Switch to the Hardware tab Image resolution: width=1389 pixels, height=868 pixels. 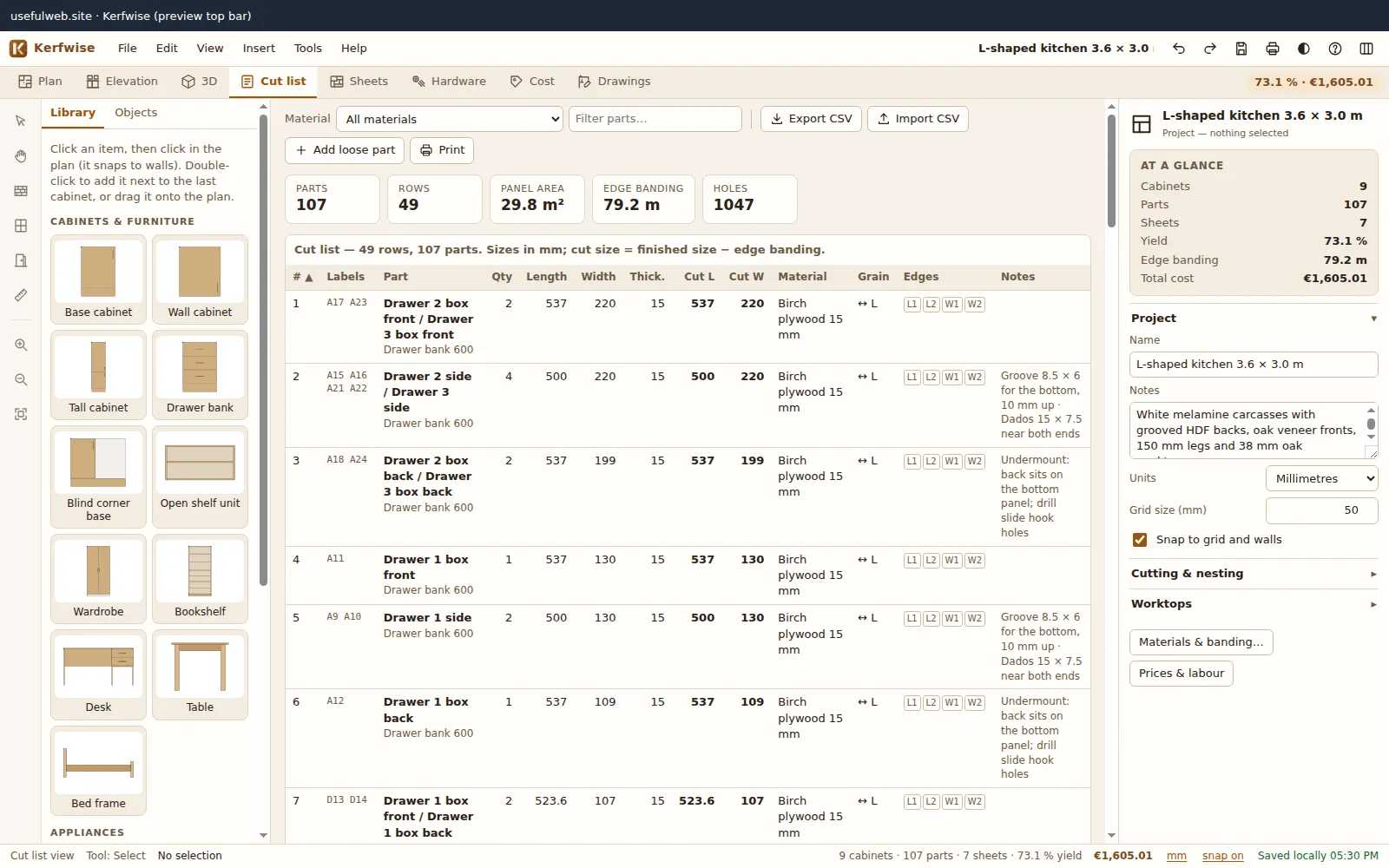pyautogui.click(x=449, y=82)
